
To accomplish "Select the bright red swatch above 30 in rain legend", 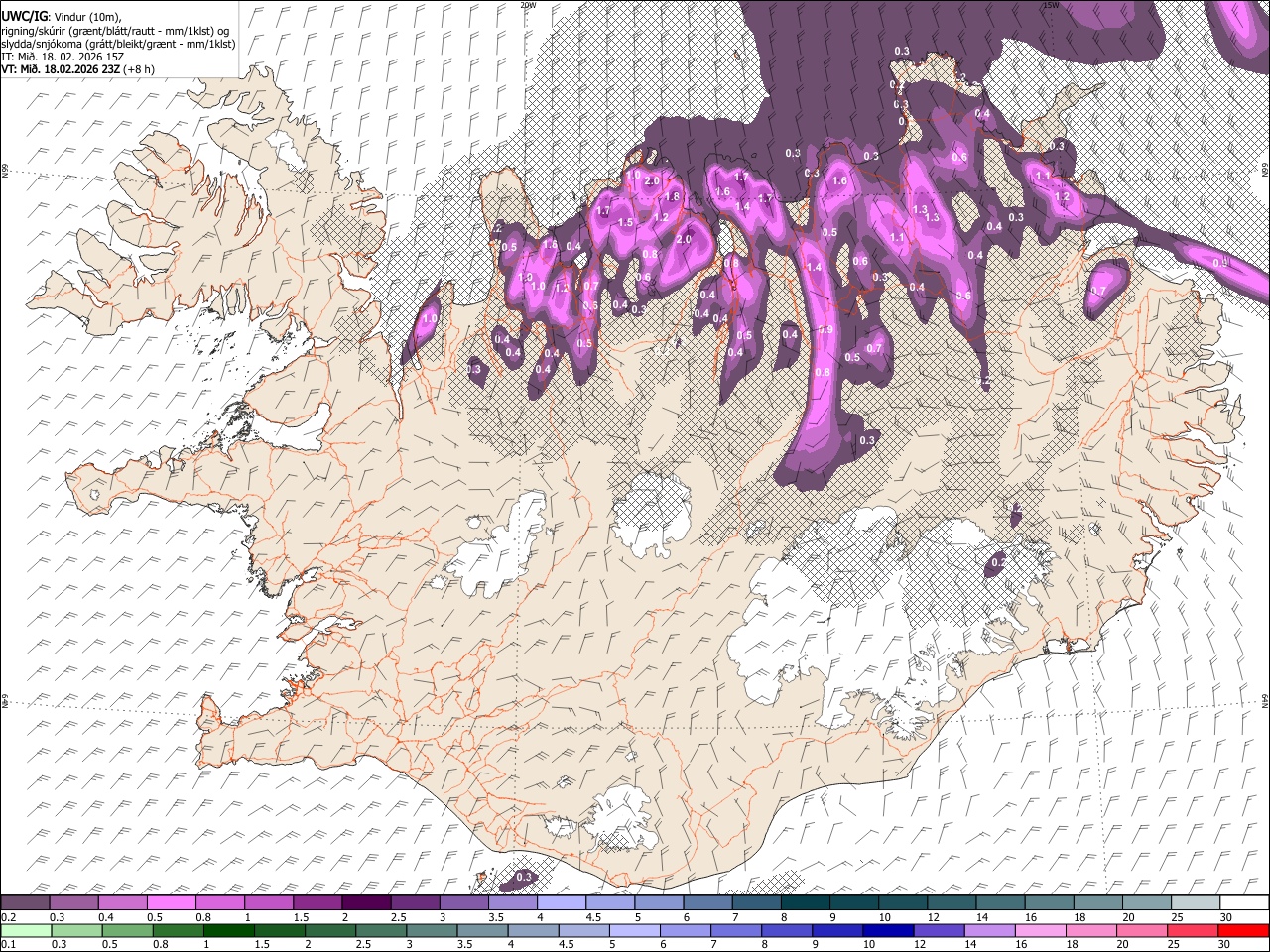I will (1242, 931).
